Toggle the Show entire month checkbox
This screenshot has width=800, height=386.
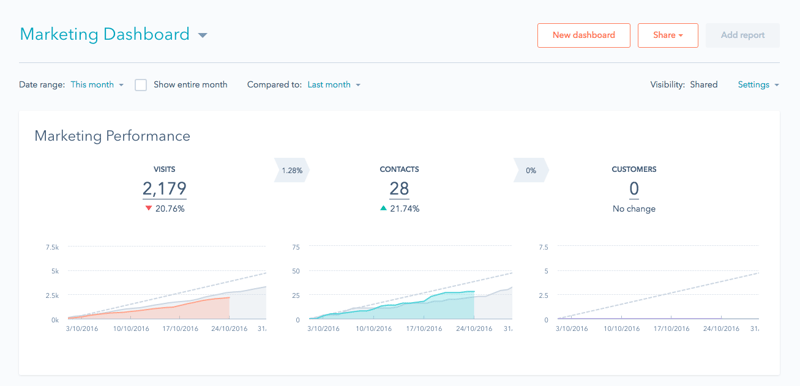pos(141,85)
